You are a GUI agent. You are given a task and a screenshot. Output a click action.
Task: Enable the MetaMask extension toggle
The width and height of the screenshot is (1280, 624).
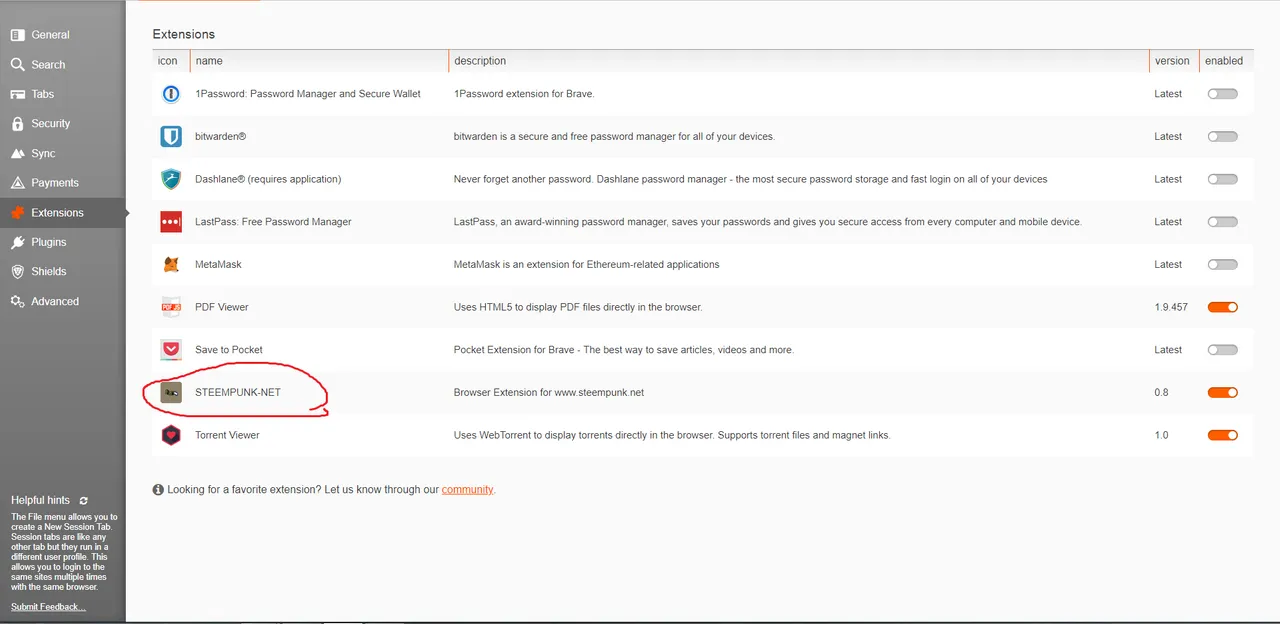[x=1222, y=265]
